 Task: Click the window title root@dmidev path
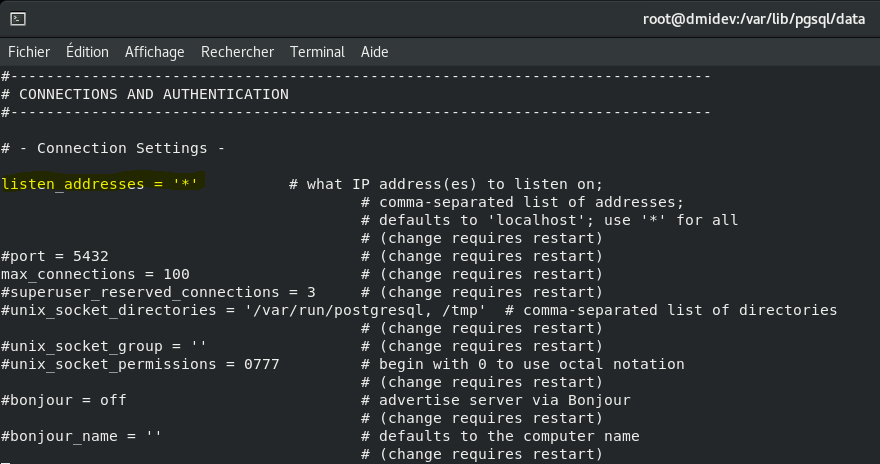pos(754,19)
